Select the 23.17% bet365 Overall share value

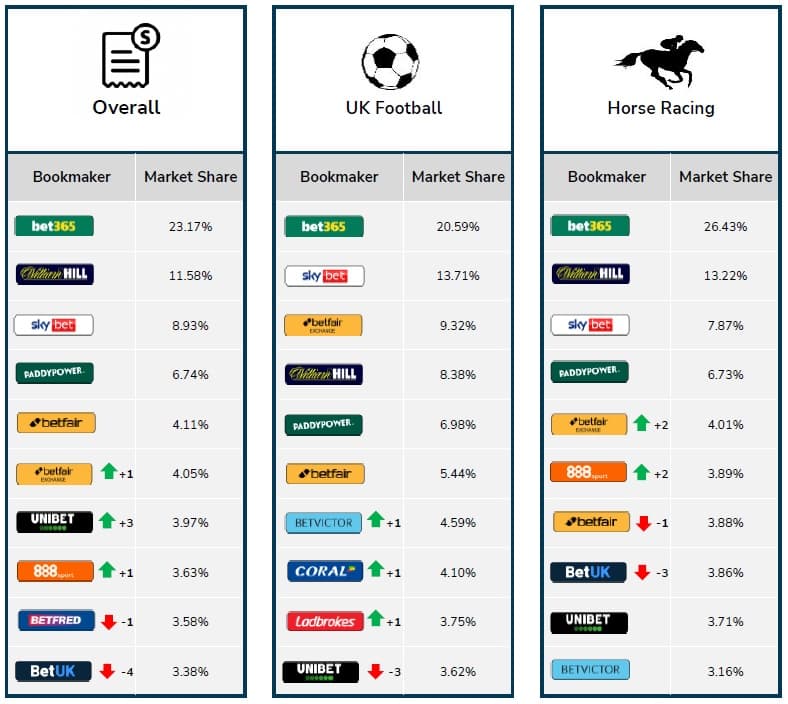(x=190, y=227)
